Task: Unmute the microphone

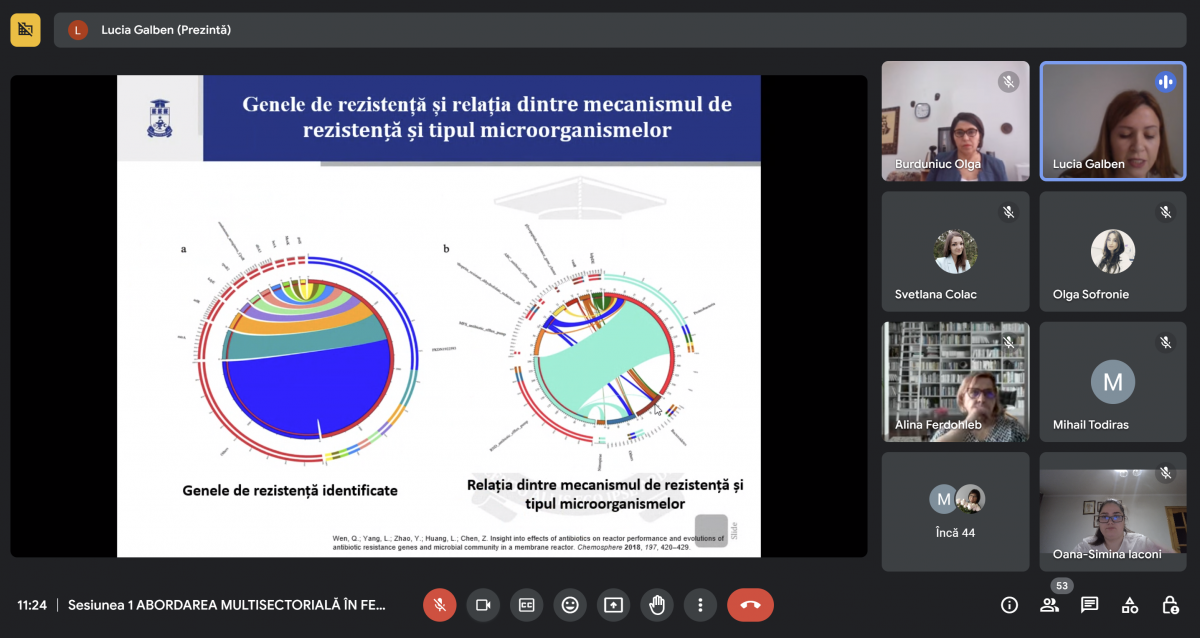Action: 438,605
